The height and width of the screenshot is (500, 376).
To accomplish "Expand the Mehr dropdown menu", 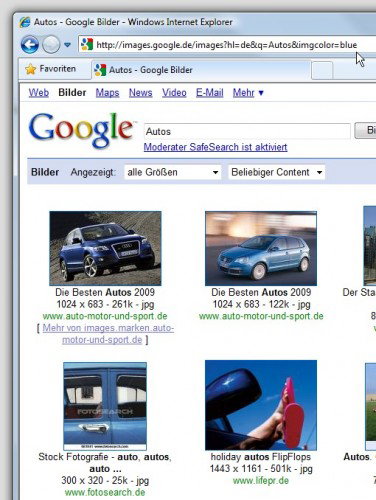I will tap(248, 93).
